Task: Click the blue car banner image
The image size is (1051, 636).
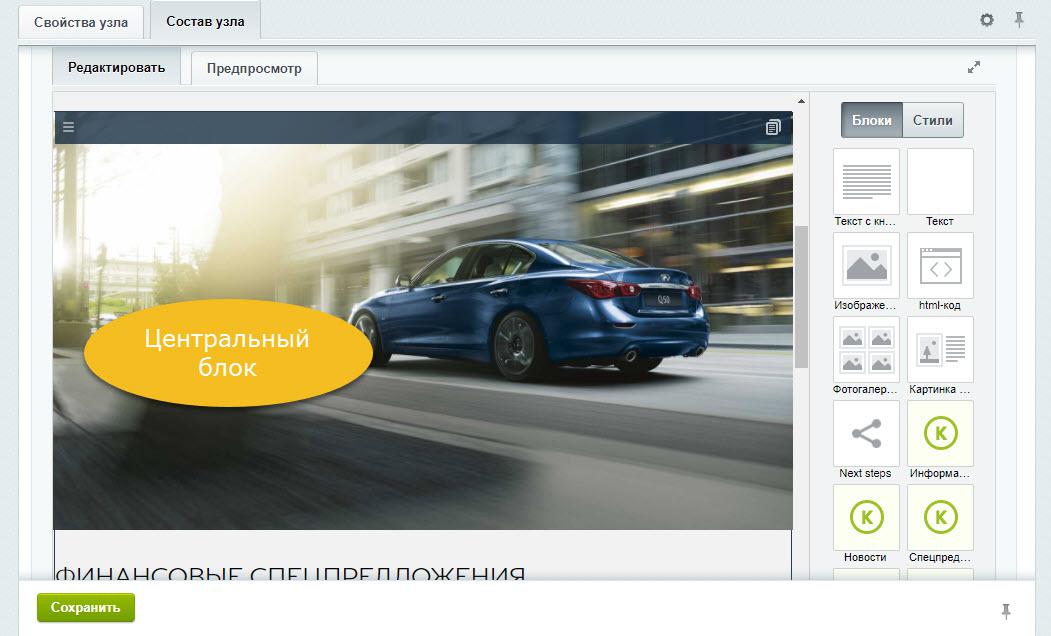Action: pyautogui.click(x=423, y=320)
